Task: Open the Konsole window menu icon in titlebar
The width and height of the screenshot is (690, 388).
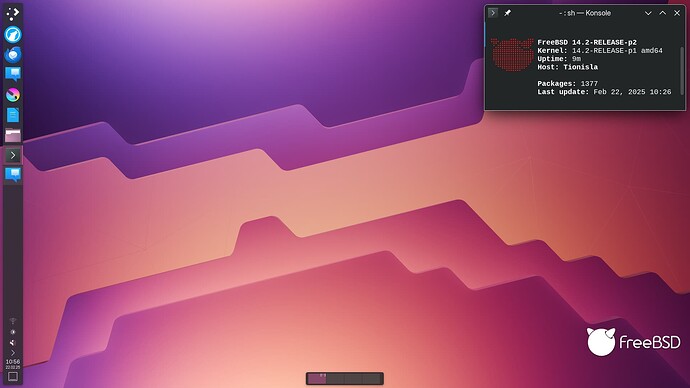Action: [493, 13]
